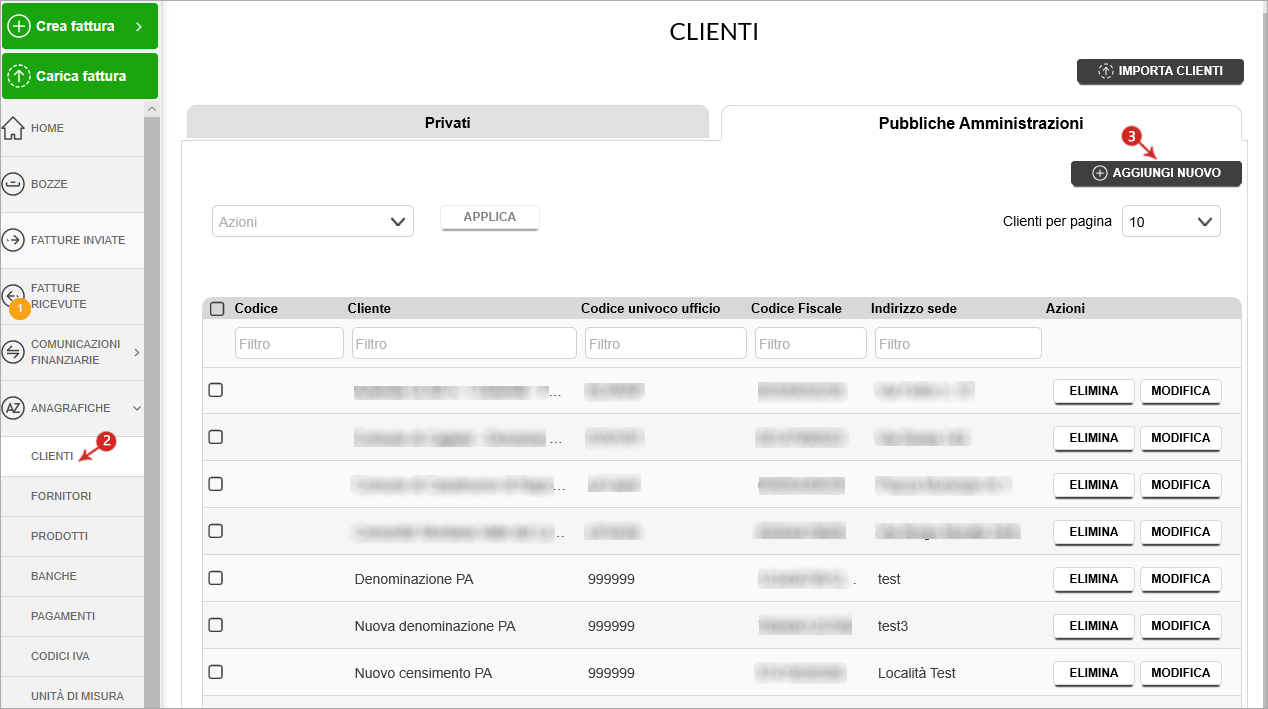Click the Codice filter field
This screenshot has height=709, width=1268.
289,343
